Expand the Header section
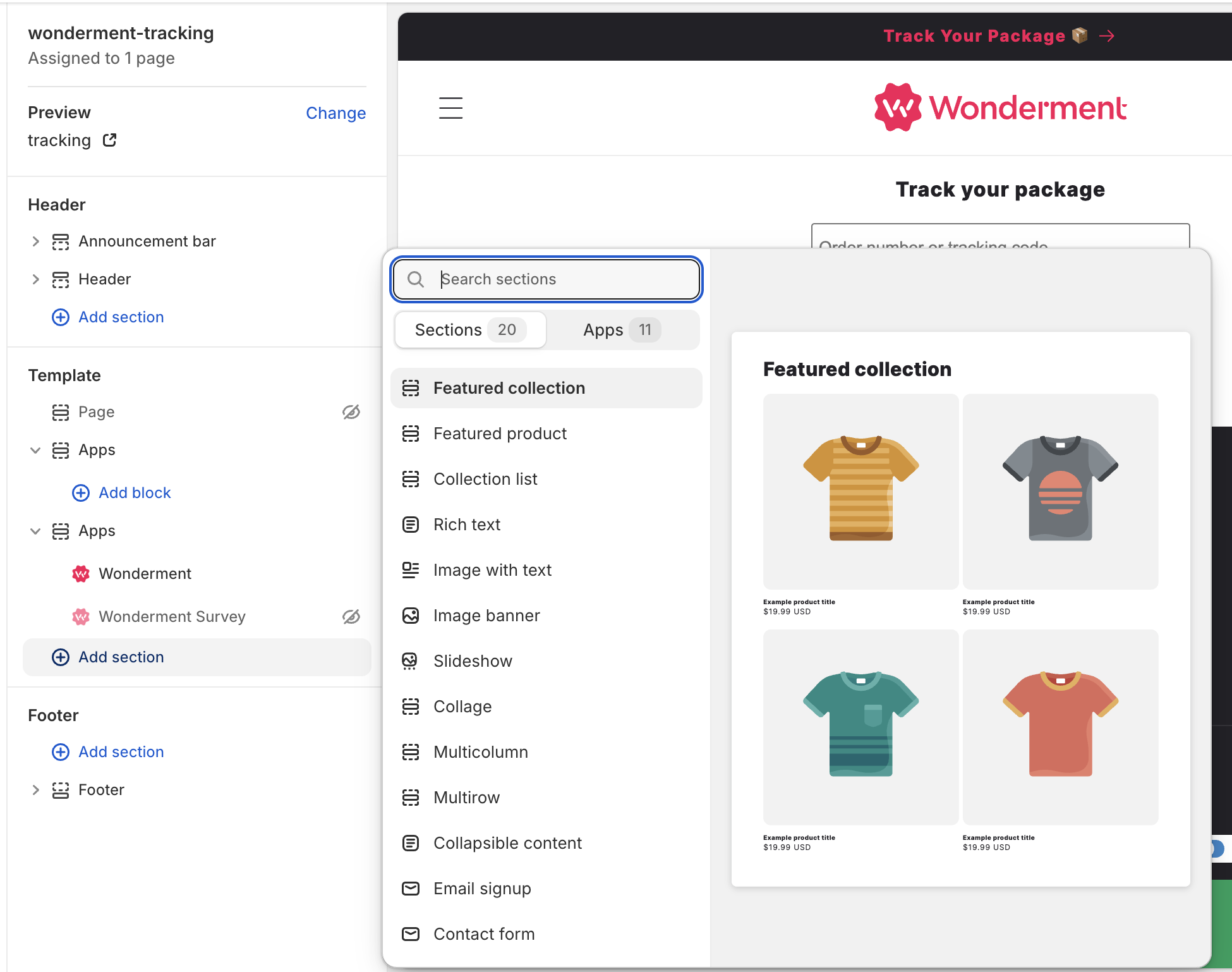The image size is (1232, 972). point(36,279)
